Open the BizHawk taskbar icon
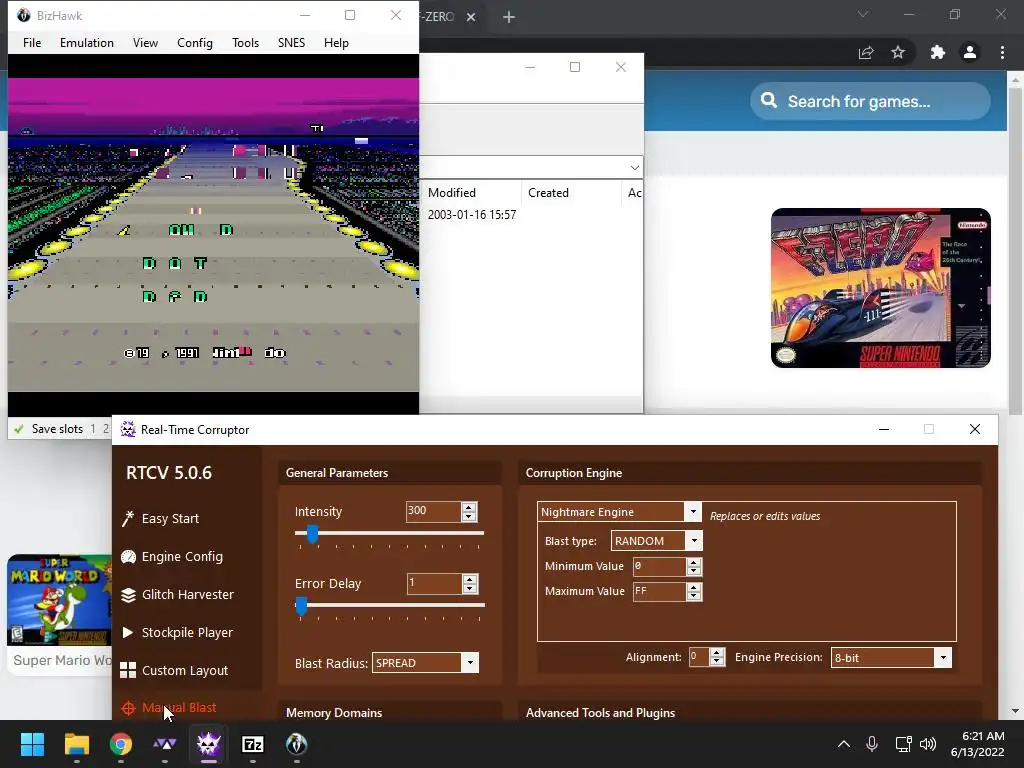1024x768 pixels. [296, 744]
